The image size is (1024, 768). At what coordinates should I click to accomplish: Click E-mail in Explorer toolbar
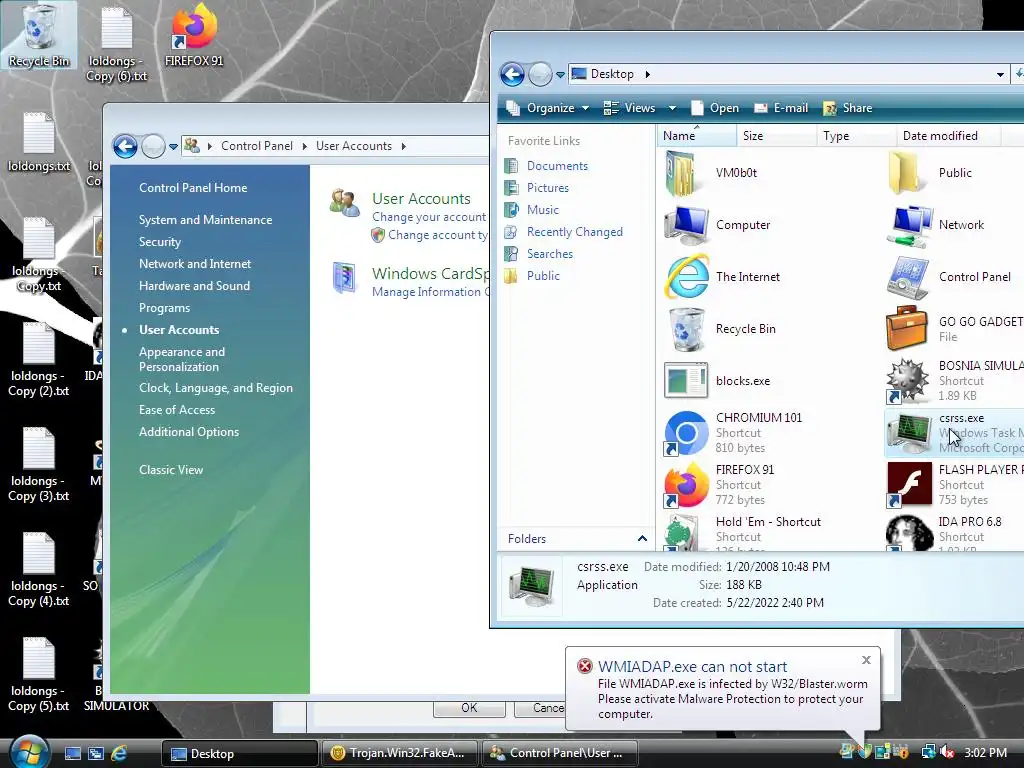click(x=781, y=108)
